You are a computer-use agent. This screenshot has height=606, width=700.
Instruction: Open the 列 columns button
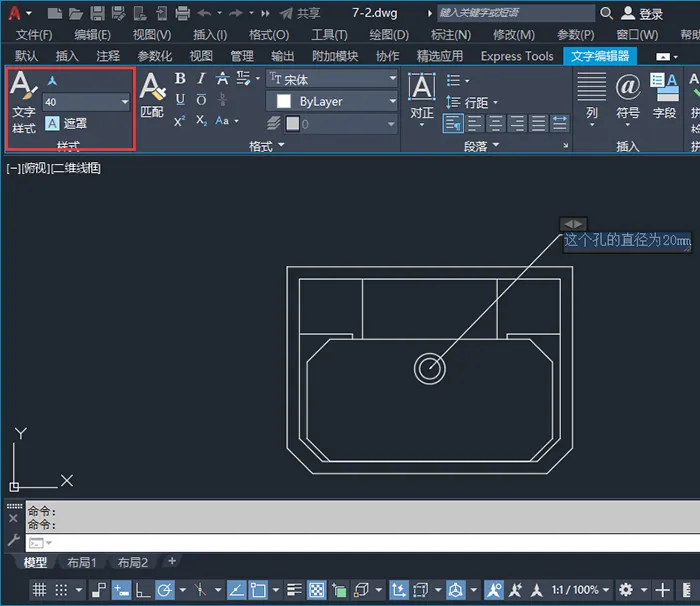point(592,99)
